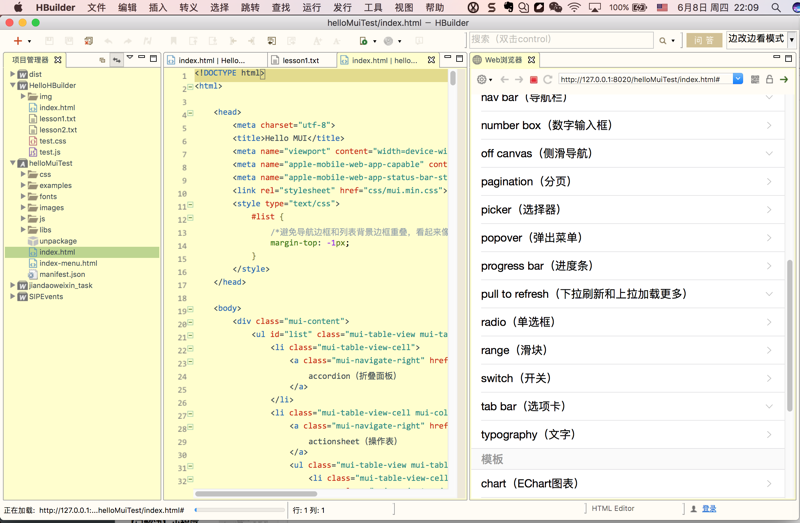This screenshot has width=800, height=523.
Task: Click the magnifier icon beside the search box
Action: (x=662, y=41)
